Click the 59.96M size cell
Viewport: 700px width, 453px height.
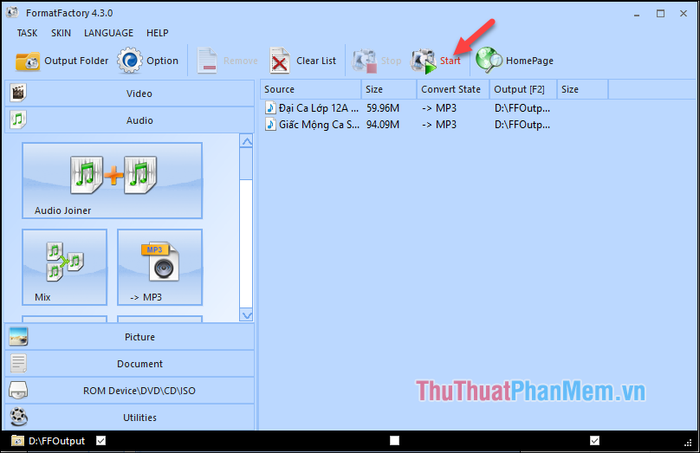click(x=383, y=108)
